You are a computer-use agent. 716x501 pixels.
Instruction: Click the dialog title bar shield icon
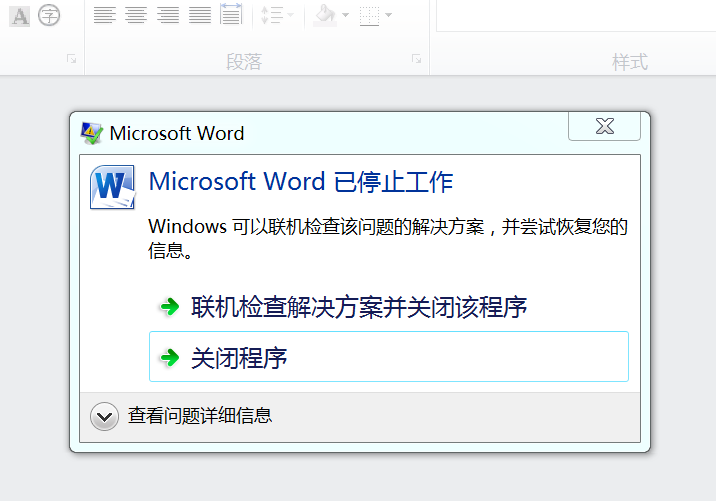[x=91, y=133]
